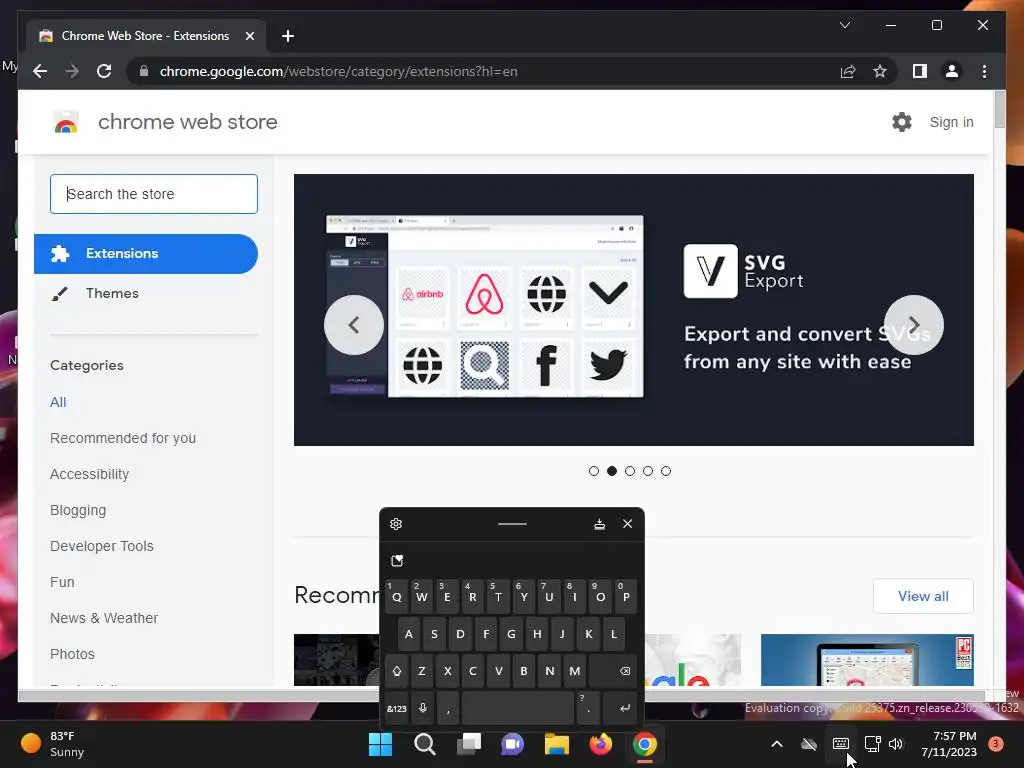This screenshot has width=1024, height=768.
Task: Open the Chrome profile icon
Action: click(952, 71)
